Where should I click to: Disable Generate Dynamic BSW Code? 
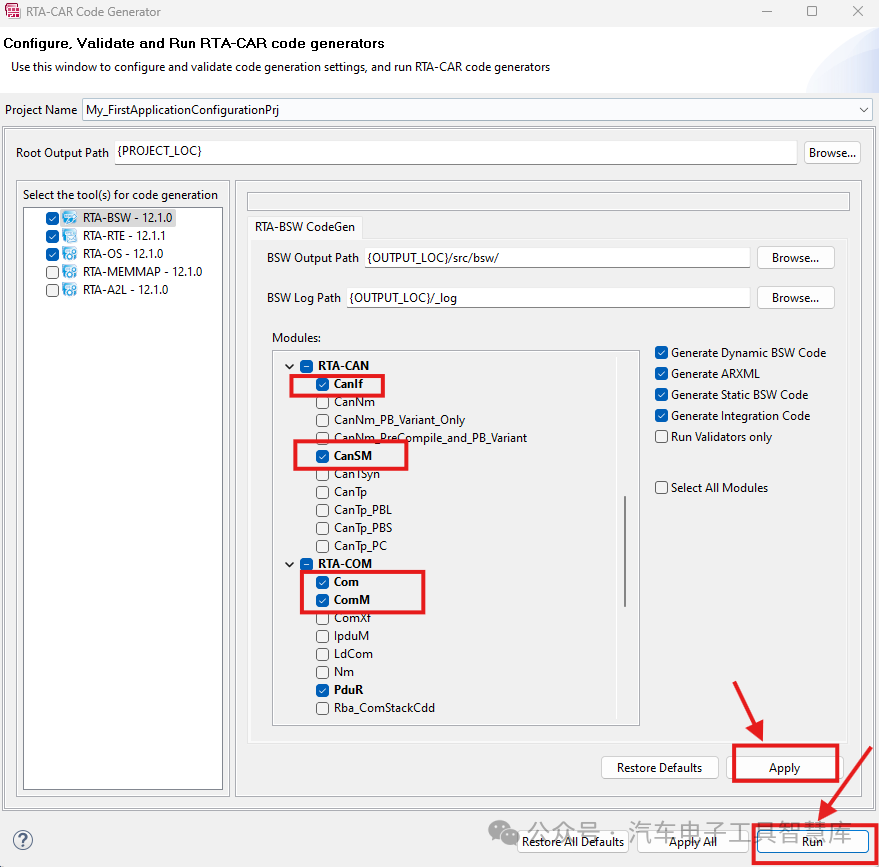tap(661, 353)
